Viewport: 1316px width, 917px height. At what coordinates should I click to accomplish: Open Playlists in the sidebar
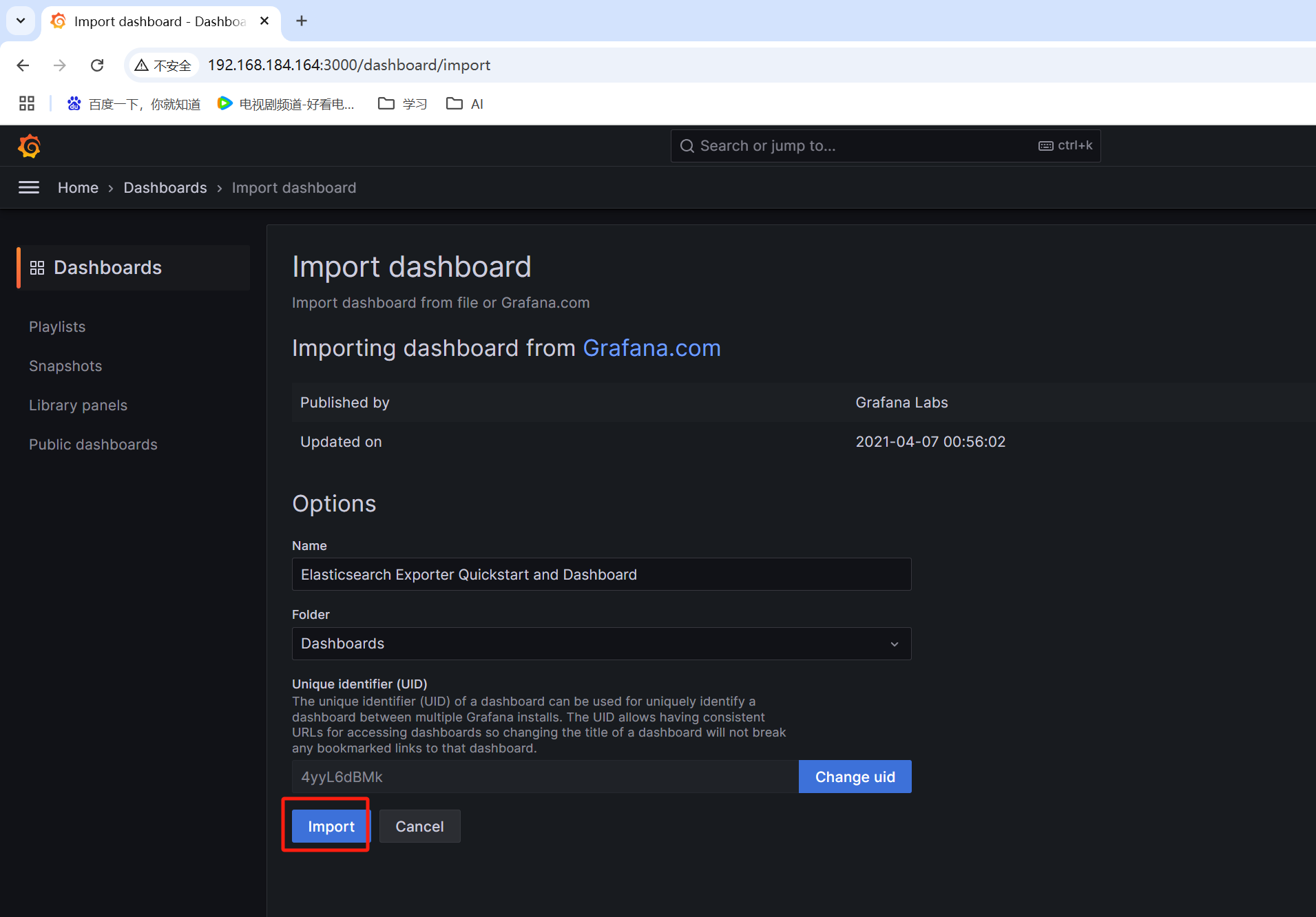pyautogui.click(x=57, y=327)
